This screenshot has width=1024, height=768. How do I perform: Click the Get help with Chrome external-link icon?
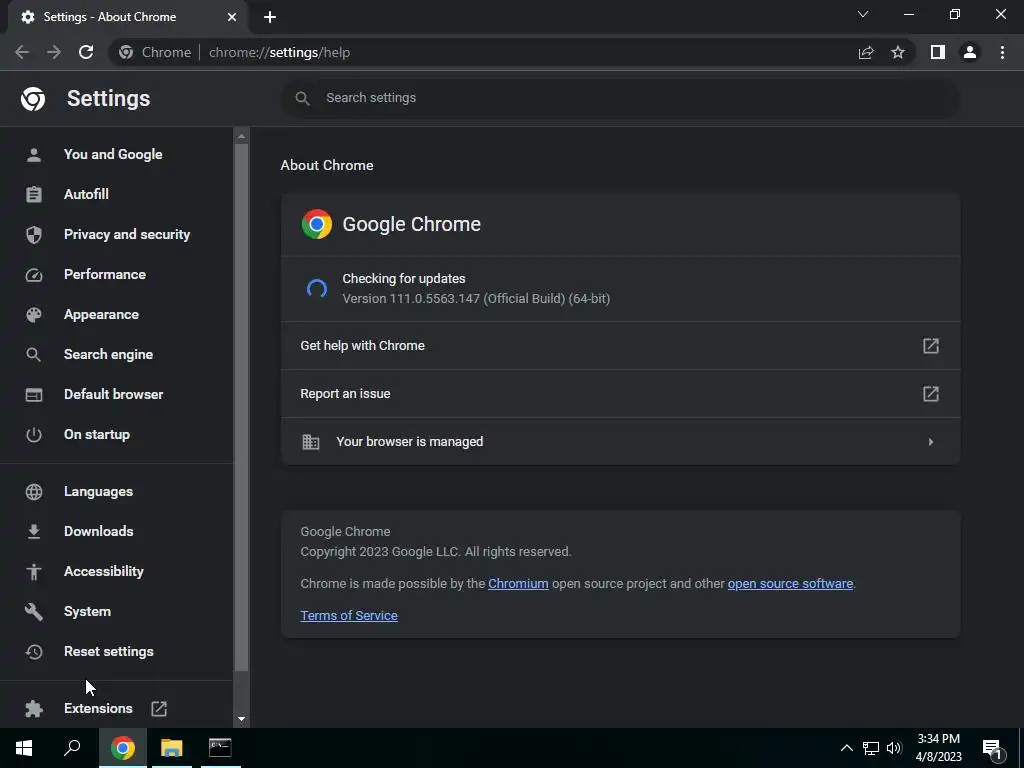click(x=931, y=345)
